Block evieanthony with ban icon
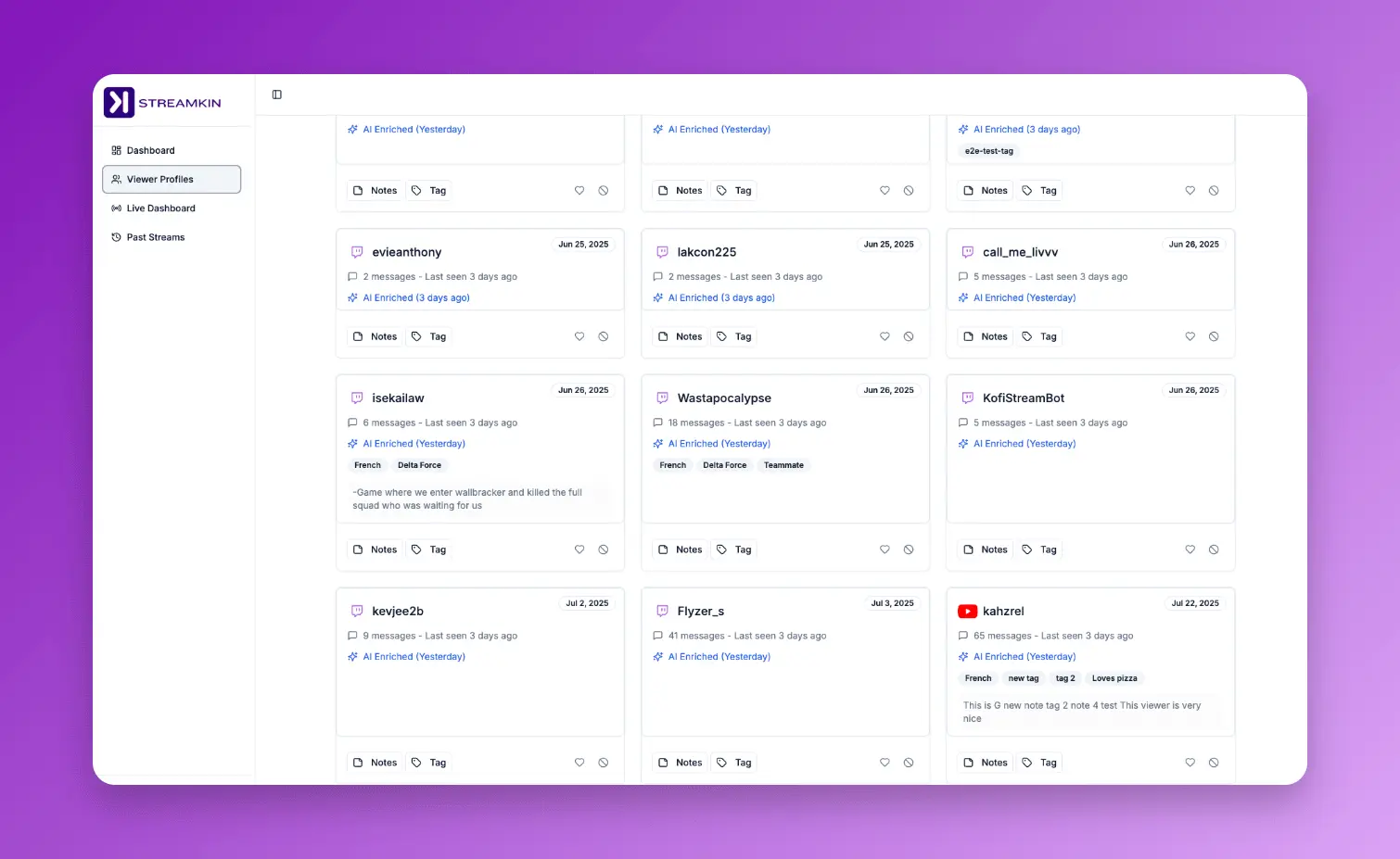The height and width of the screenshot is (859, 1400). (604, 336)
